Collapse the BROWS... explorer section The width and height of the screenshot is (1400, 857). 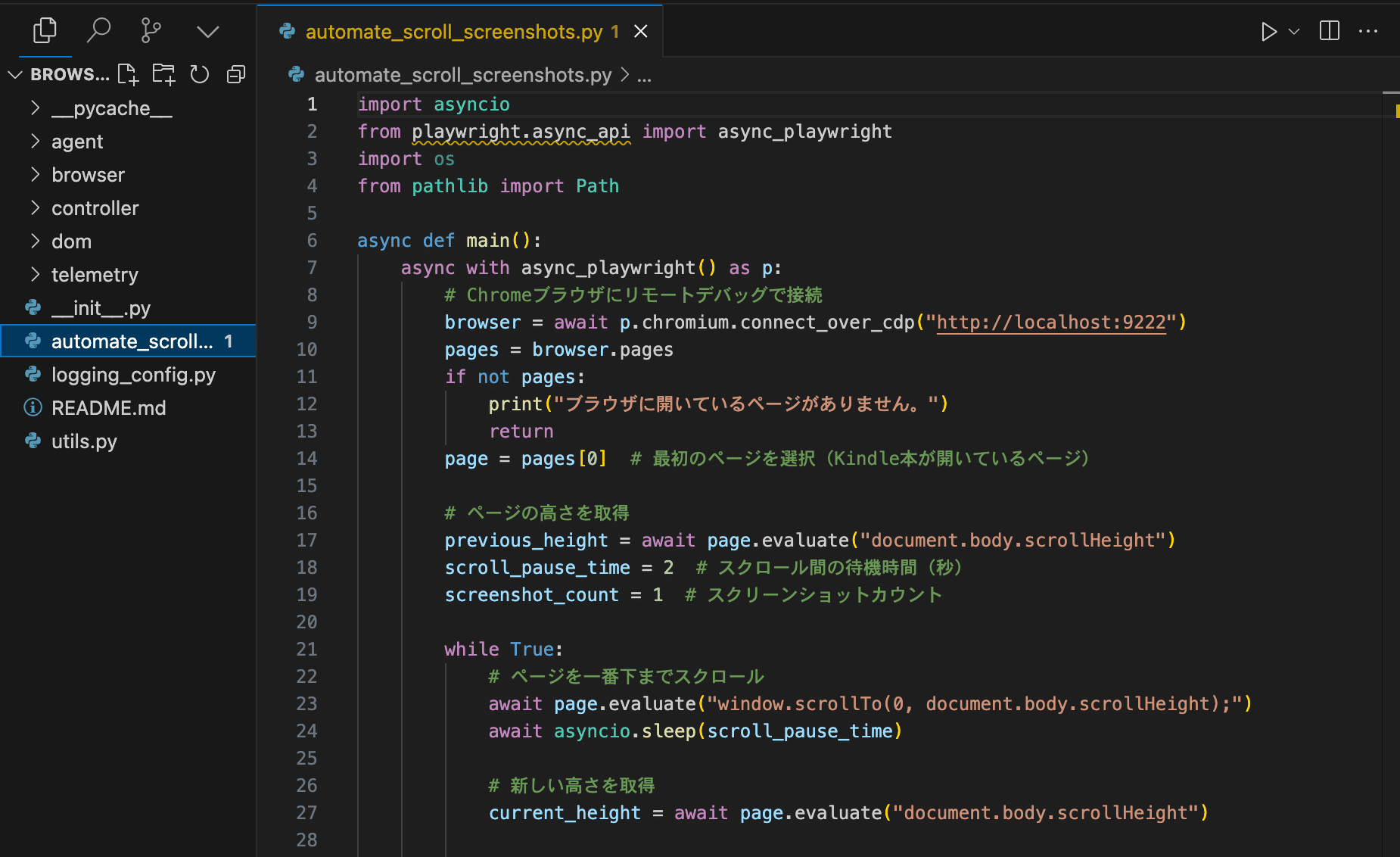[15, 74]
